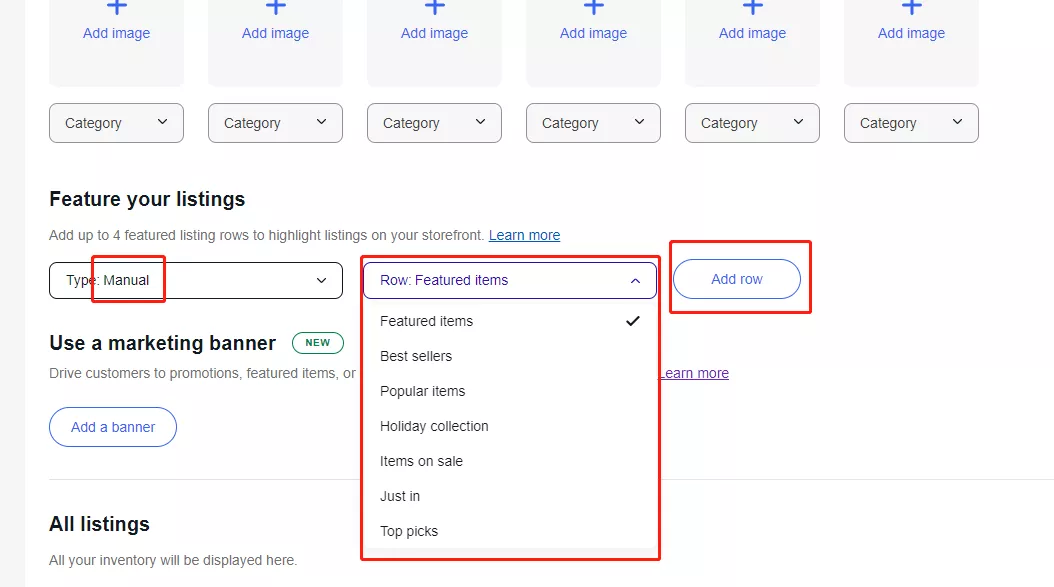Collapse the Row: Featured items dropdown
Image resolution: width=1054 pixels, height=587 pixels.
(x=509, y=280)
